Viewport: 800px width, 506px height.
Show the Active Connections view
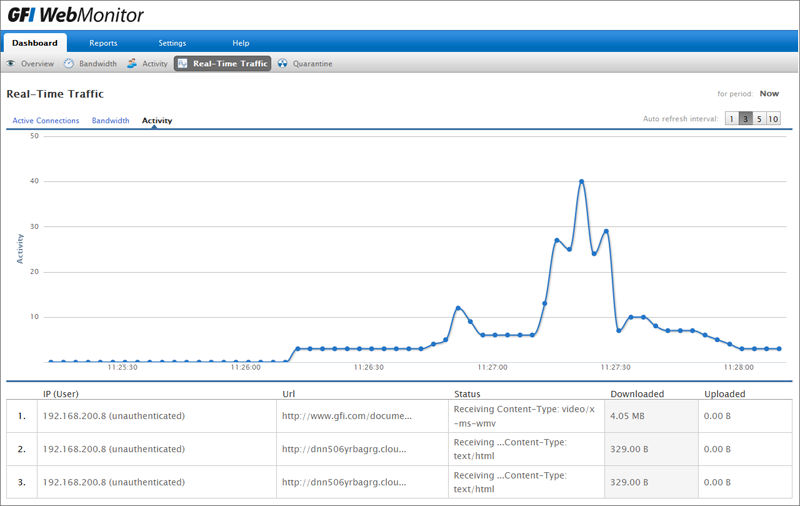pos(46,120)
